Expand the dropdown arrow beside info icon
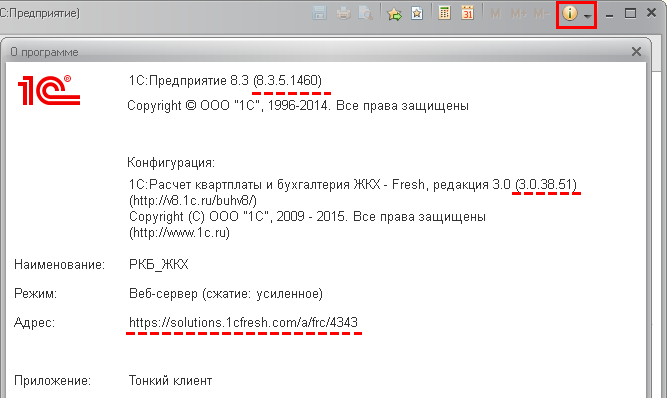The image size is (667, 398). [x=587, y=16]
